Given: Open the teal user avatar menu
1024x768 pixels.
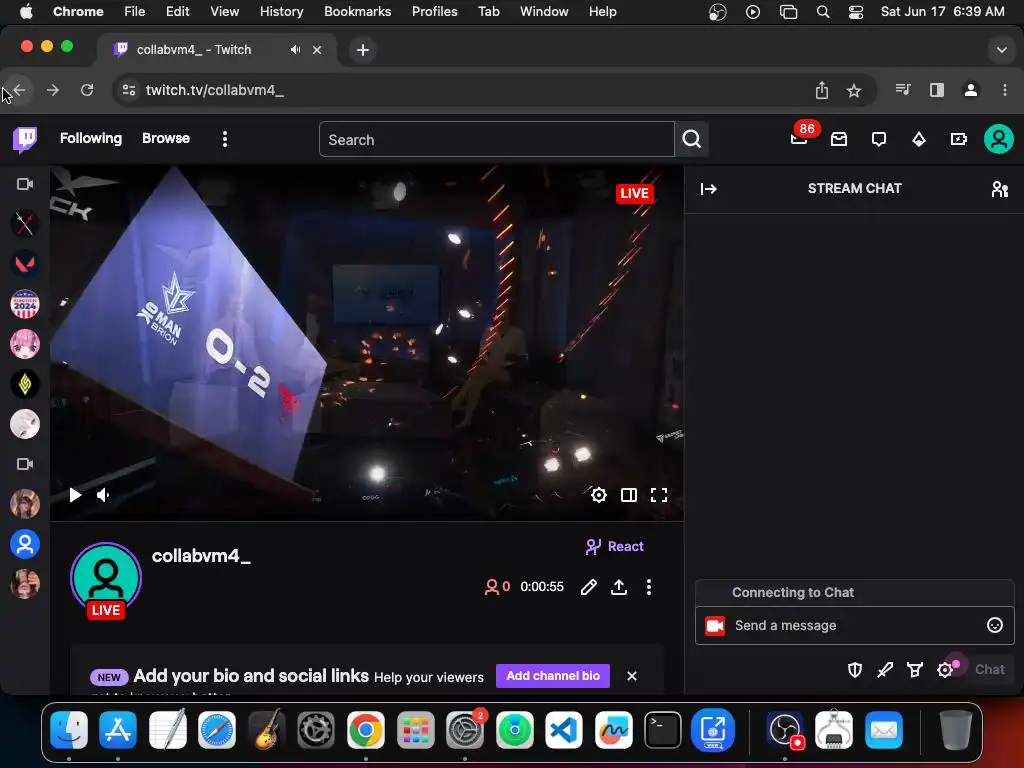Looking at the screenshot, I should coord(999,139).
